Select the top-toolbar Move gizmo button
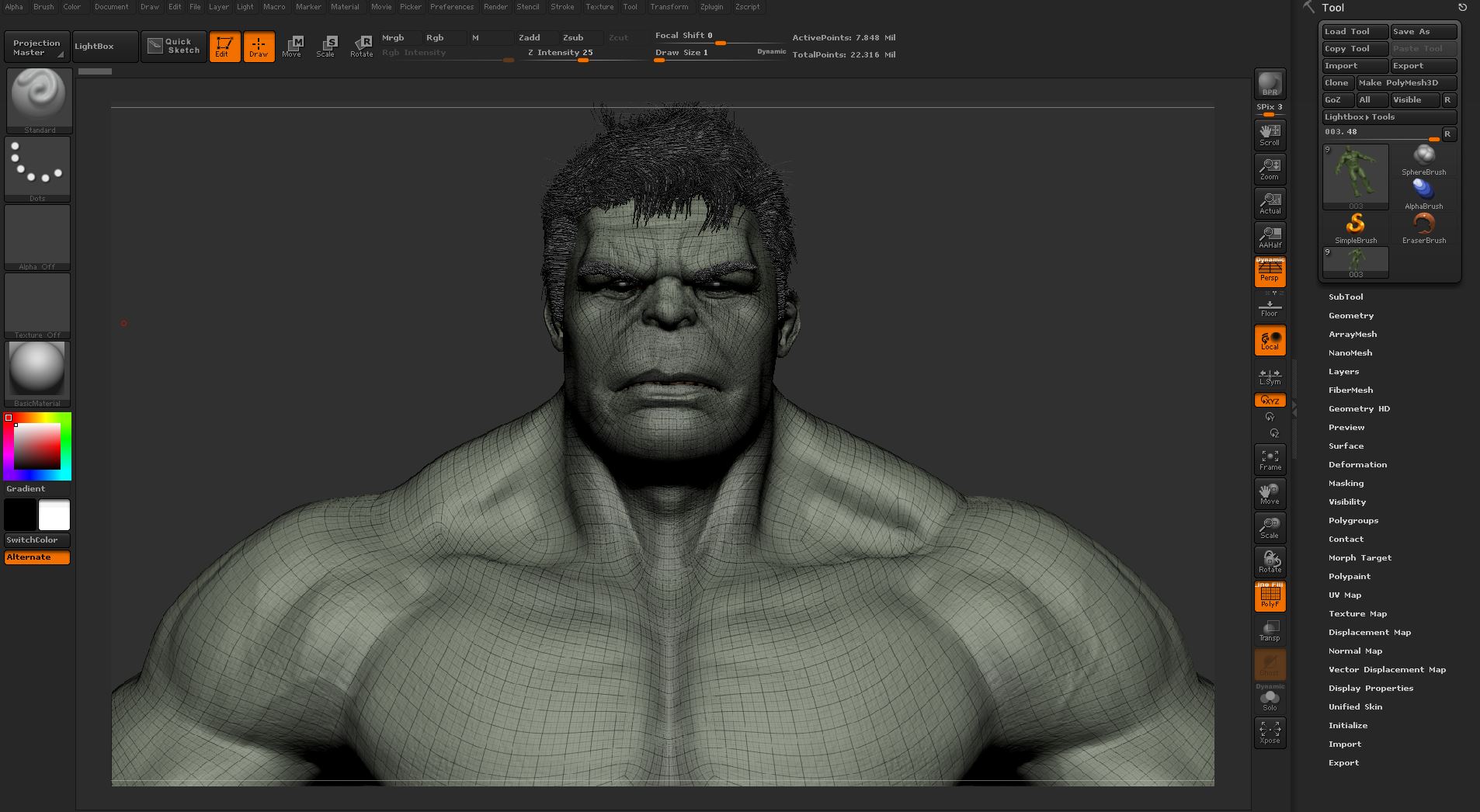 [x=292, y=47]
